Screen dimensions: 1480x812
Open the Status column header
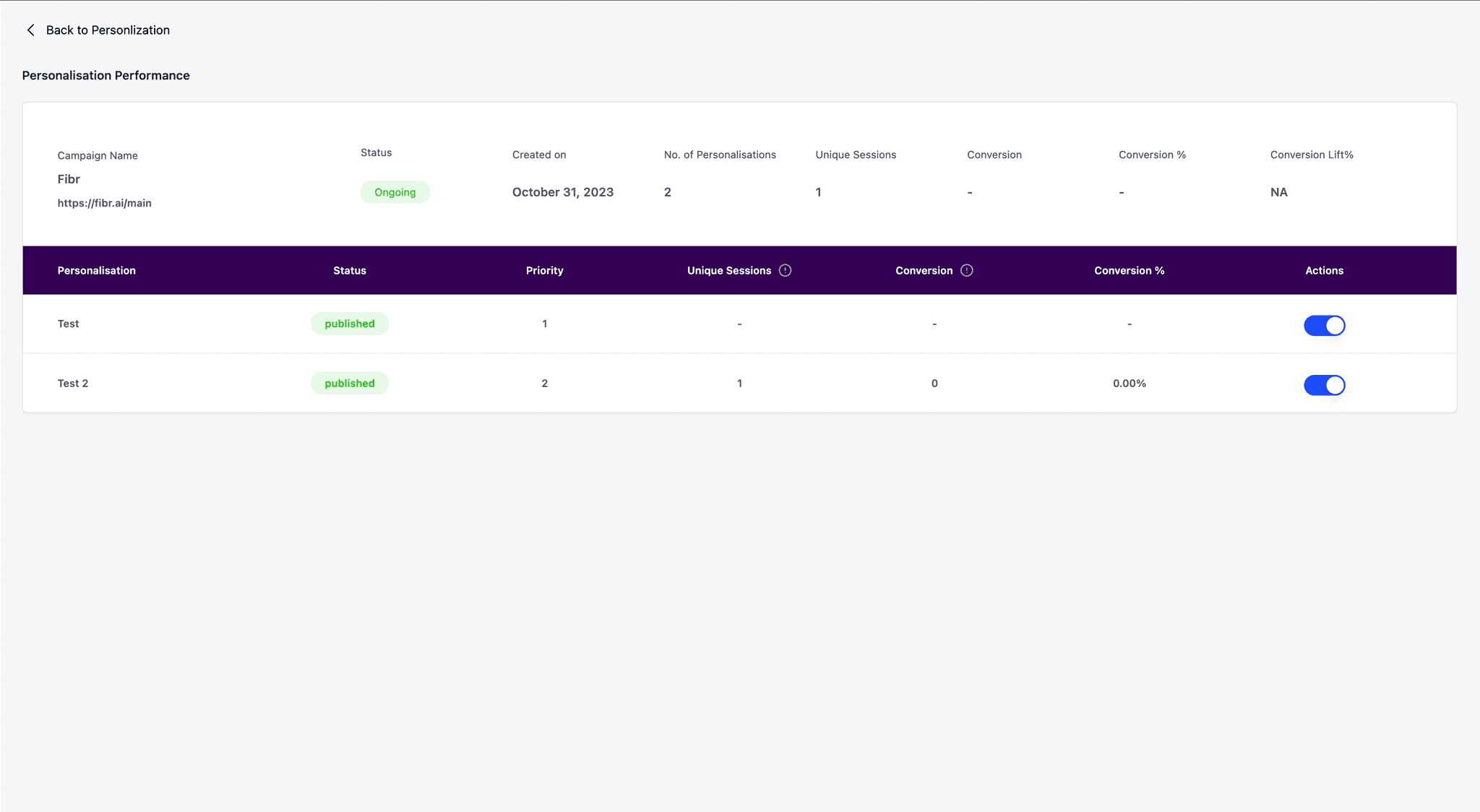click(349, 270)
